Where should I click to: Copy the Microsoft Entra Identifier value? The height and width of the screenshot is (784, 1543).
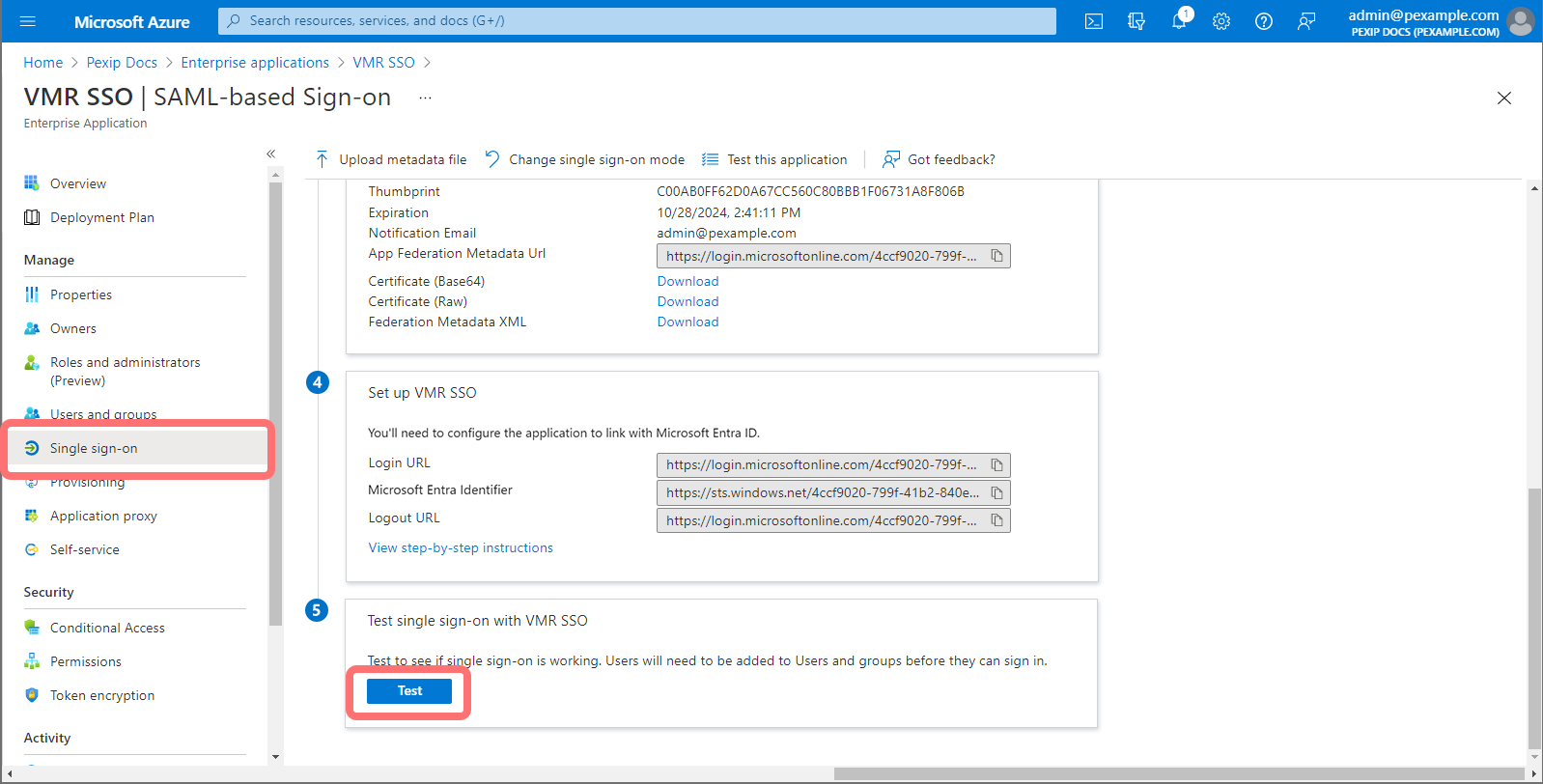pos(996,493)
